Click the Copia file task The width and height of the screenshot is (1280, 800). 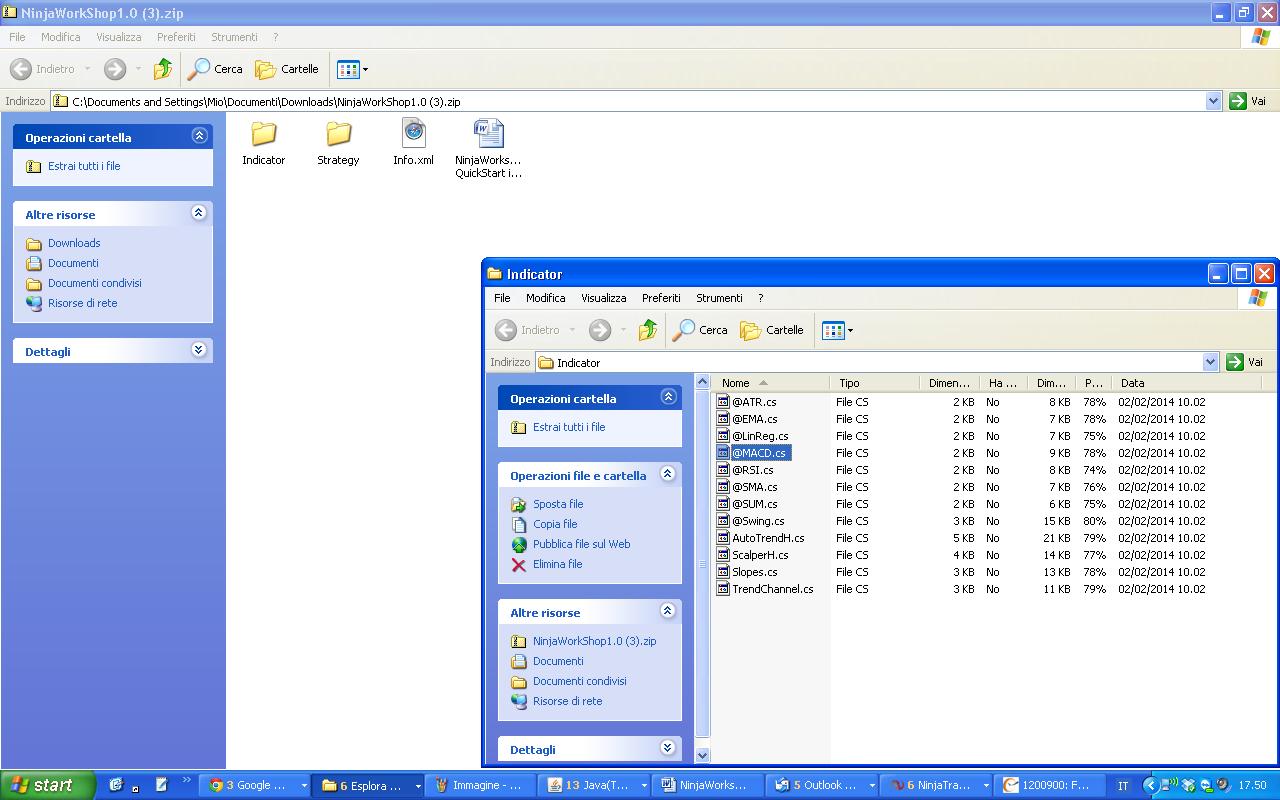555,524
